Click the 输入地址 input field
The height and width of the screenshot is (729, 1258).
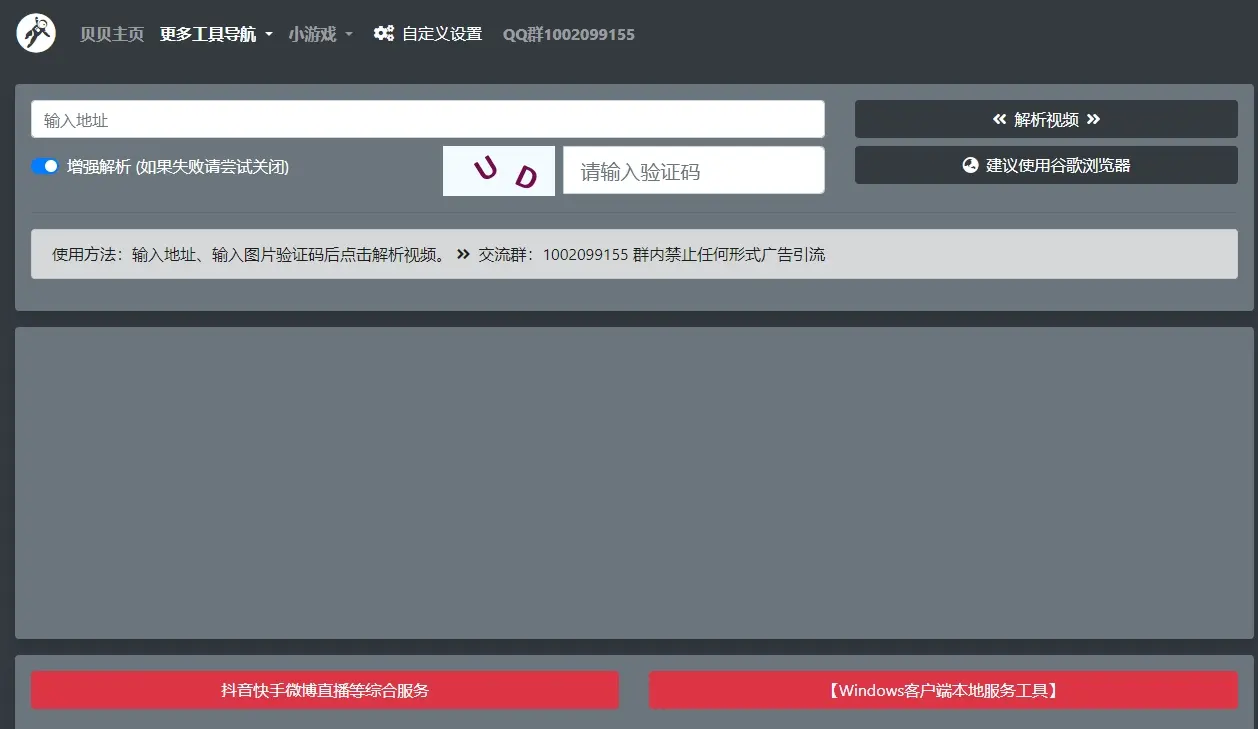pyautogui.click(x=427, y=118)
